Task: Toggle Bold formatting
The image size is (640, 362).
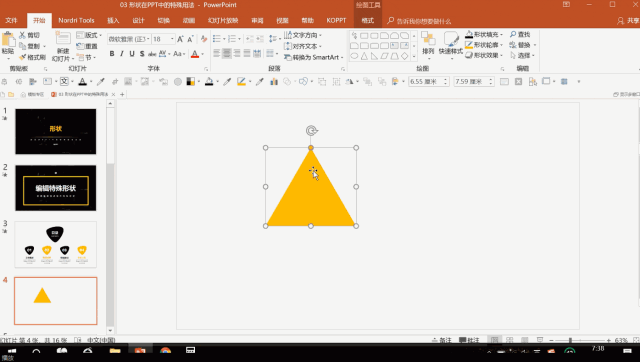Action: point(112,54)
